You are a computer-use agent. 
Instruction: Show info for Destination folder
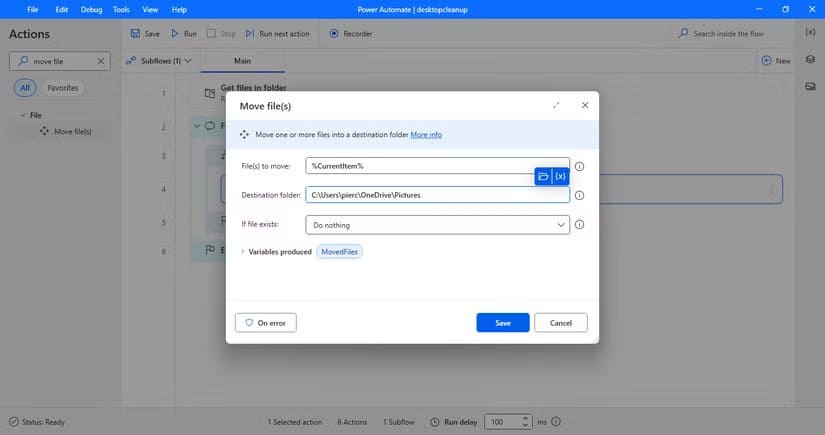(x=579, y=195)
